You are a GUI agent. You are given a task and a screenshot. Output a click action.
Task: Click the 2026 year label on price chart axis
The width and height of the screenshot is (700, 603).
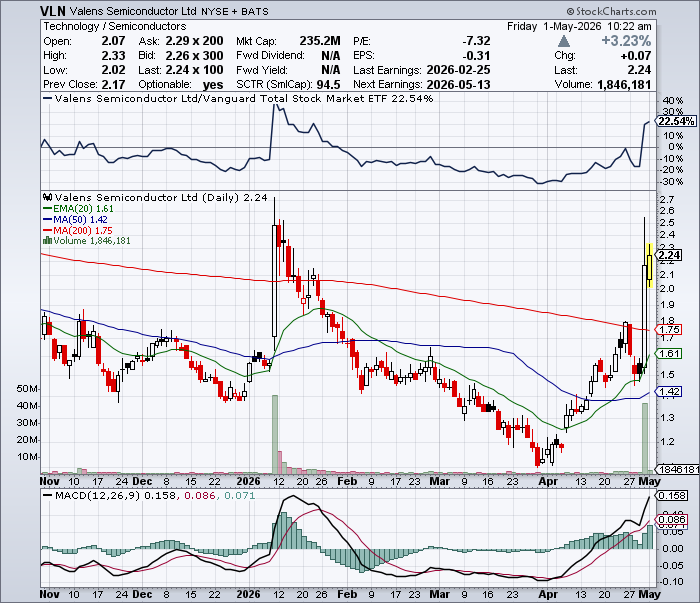248,482
